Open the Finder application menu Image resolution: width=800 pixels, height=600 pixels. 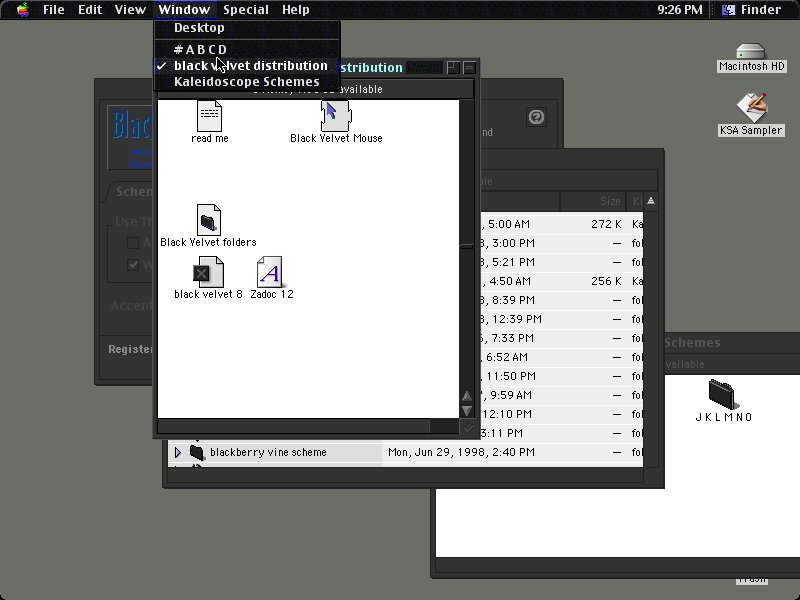pos(753,10)
